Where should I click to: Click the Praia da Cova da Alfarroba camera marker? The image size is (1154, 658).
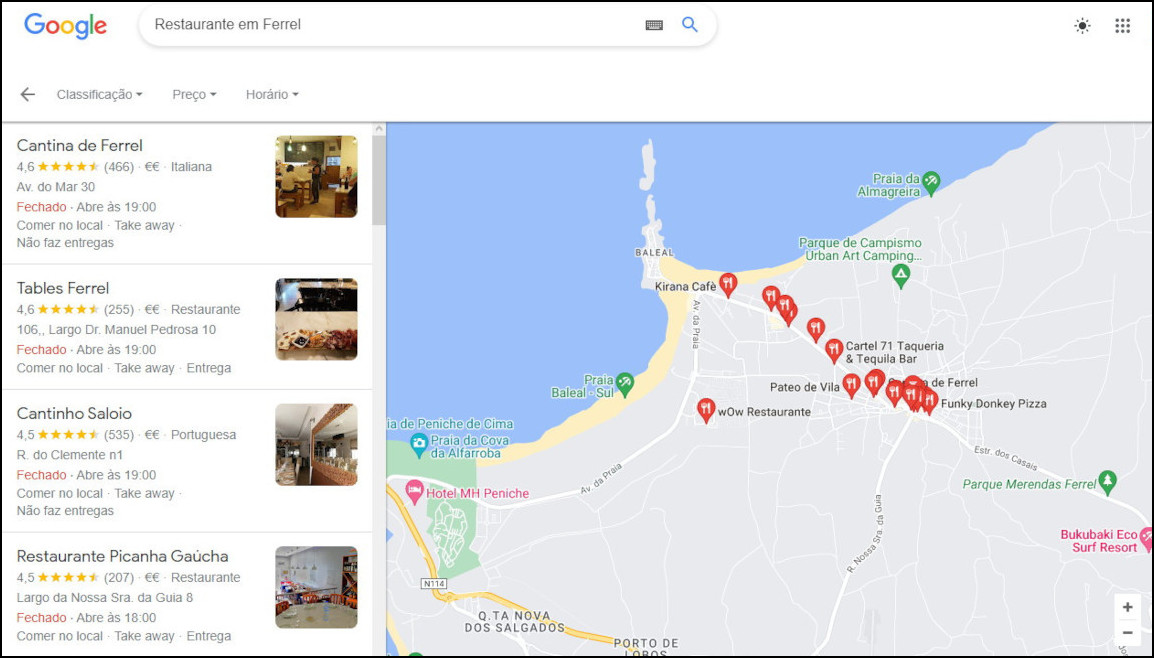click(x=419, y=444)
